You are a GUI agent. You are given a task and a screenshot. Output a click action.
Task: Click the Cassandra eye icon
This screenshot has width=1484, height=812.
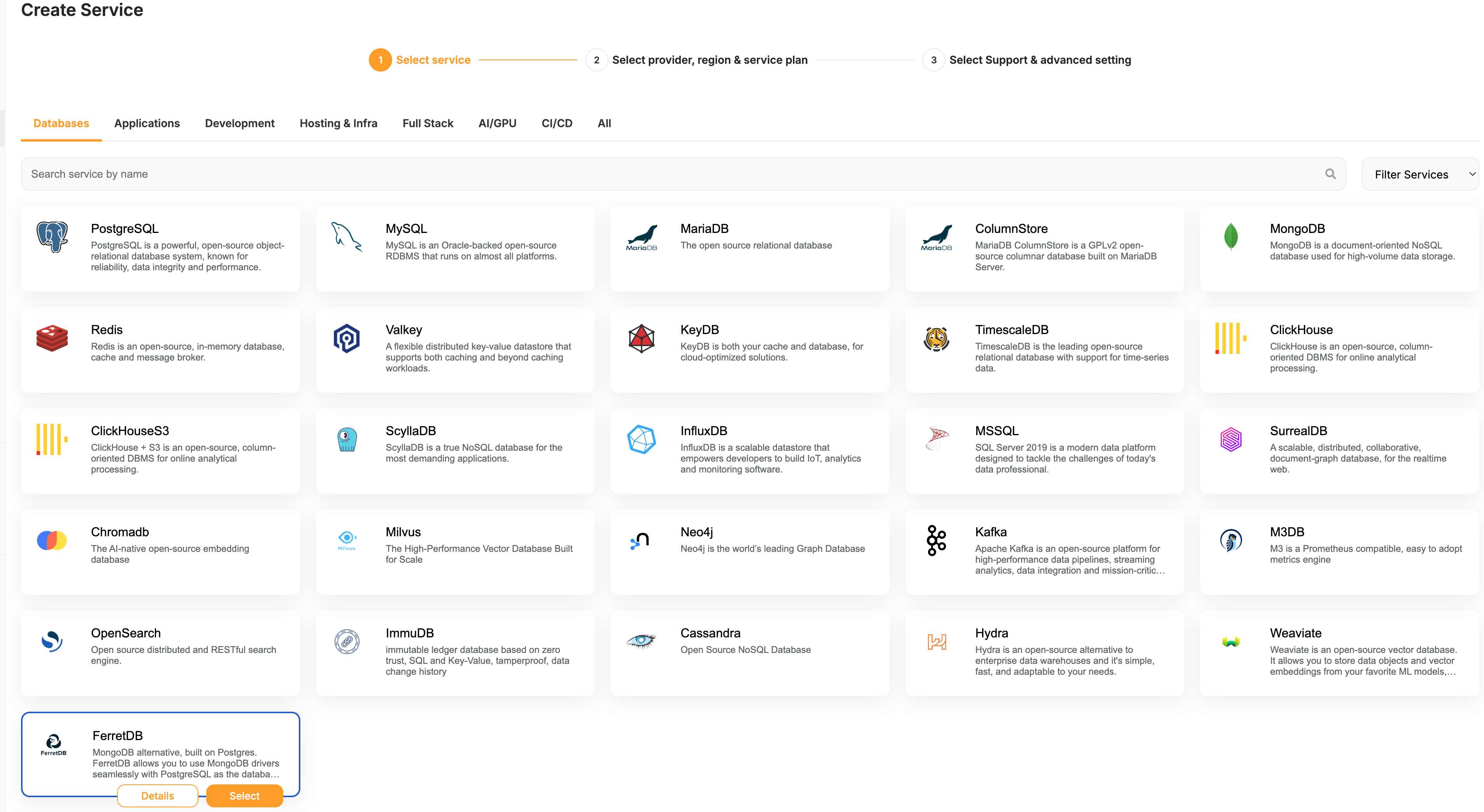tap(641, 641)
